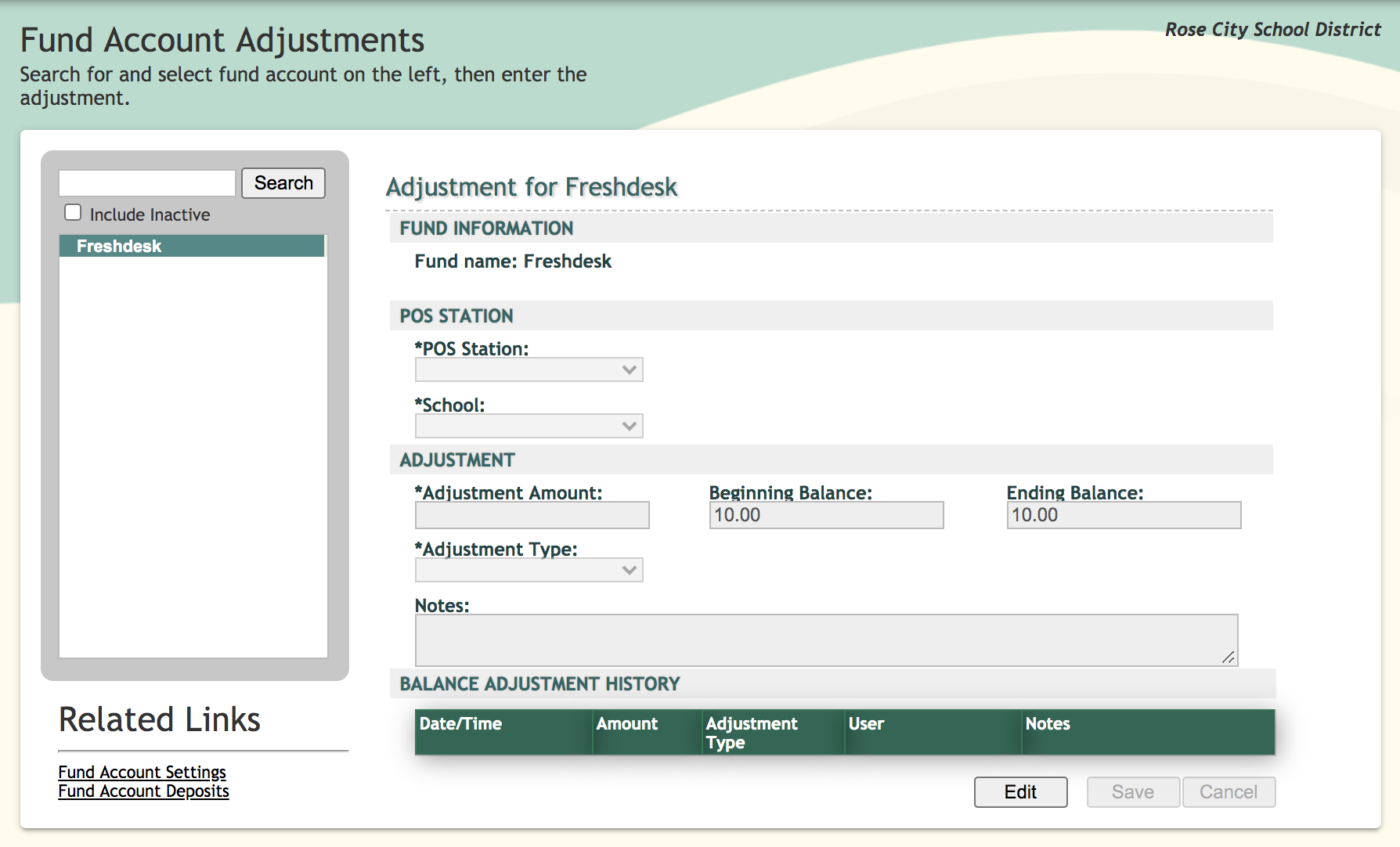The width and height of the screenshot is (1400, 847).
Task: Open the School dropdown
Action: 529,426
